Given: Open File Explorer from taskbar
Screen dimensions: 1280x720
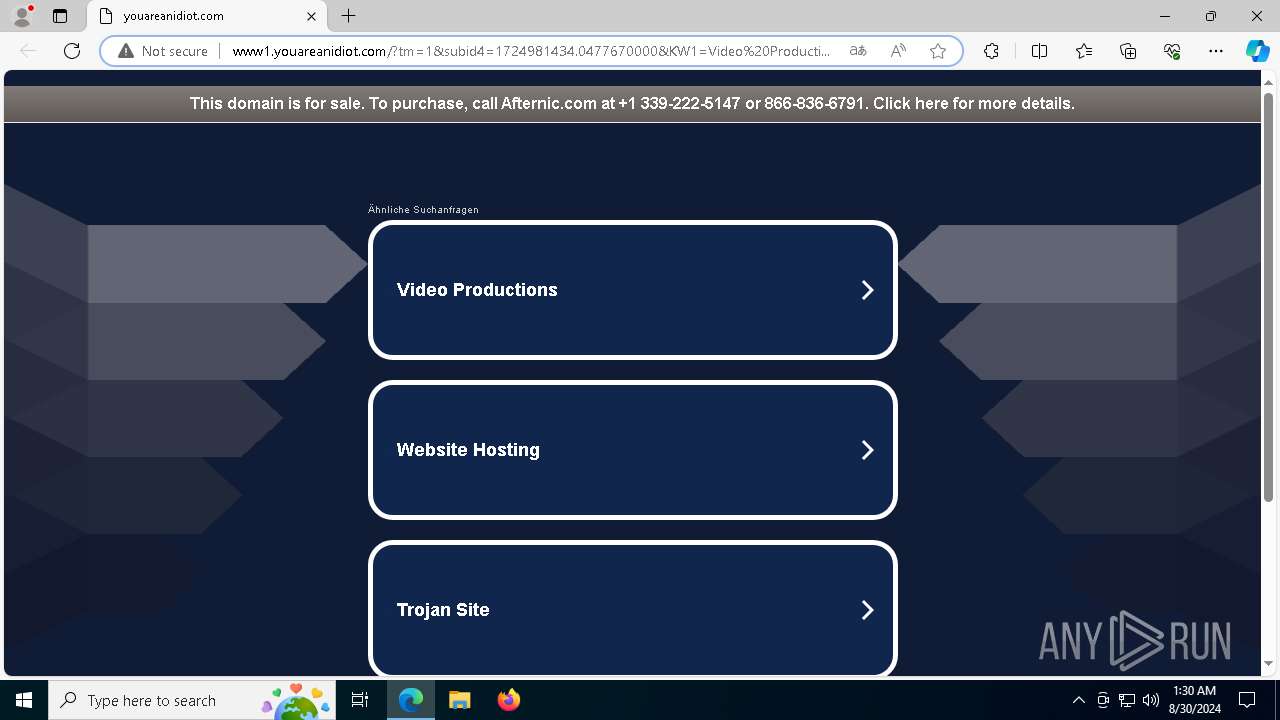Looking at the screenshot, I should point(459,700).
